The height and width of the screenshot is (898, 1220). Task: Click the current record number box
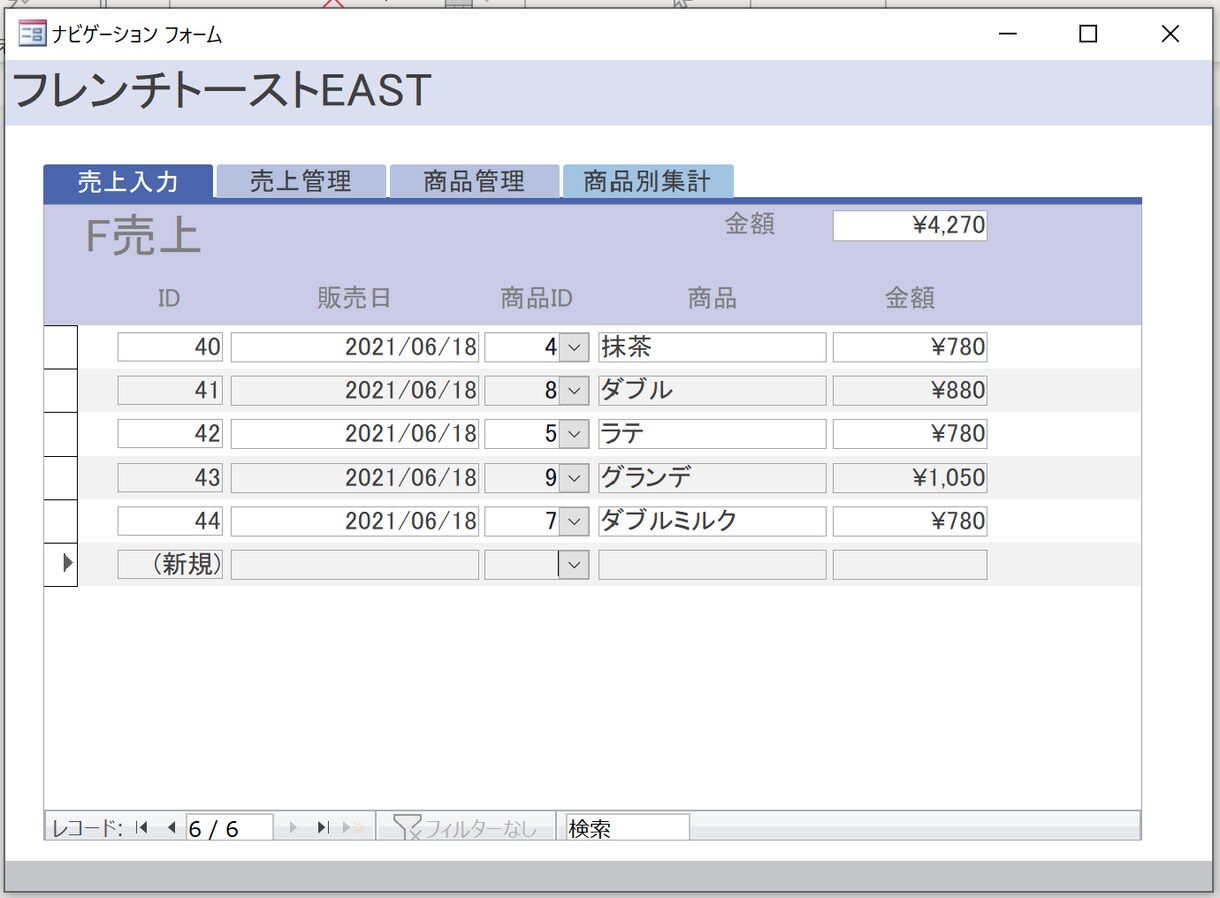[229, 828]
